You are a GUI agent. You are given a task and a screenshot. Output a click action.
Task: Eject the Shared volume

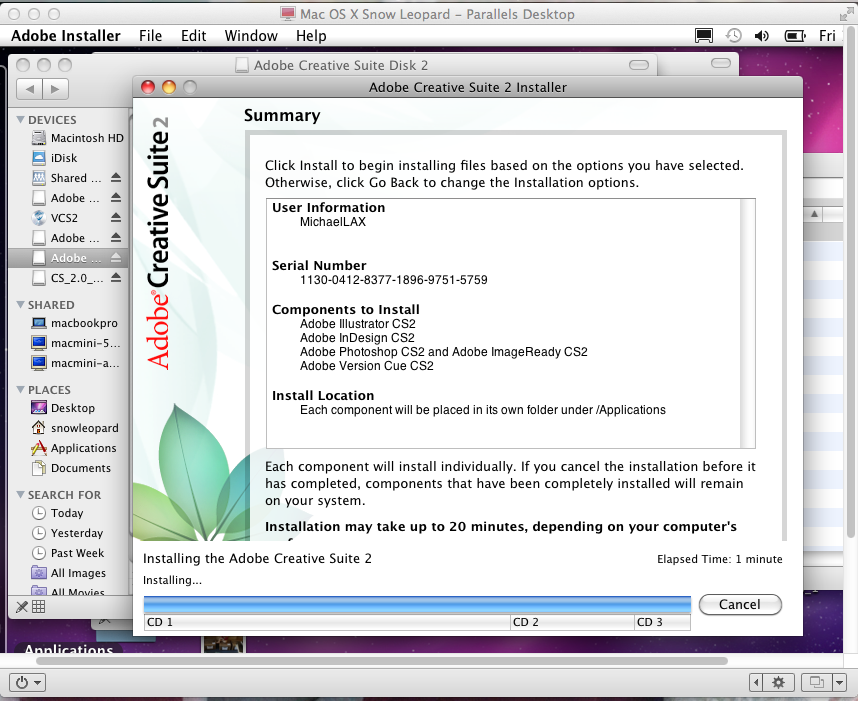pyautogui.click(x=115, y=178)
